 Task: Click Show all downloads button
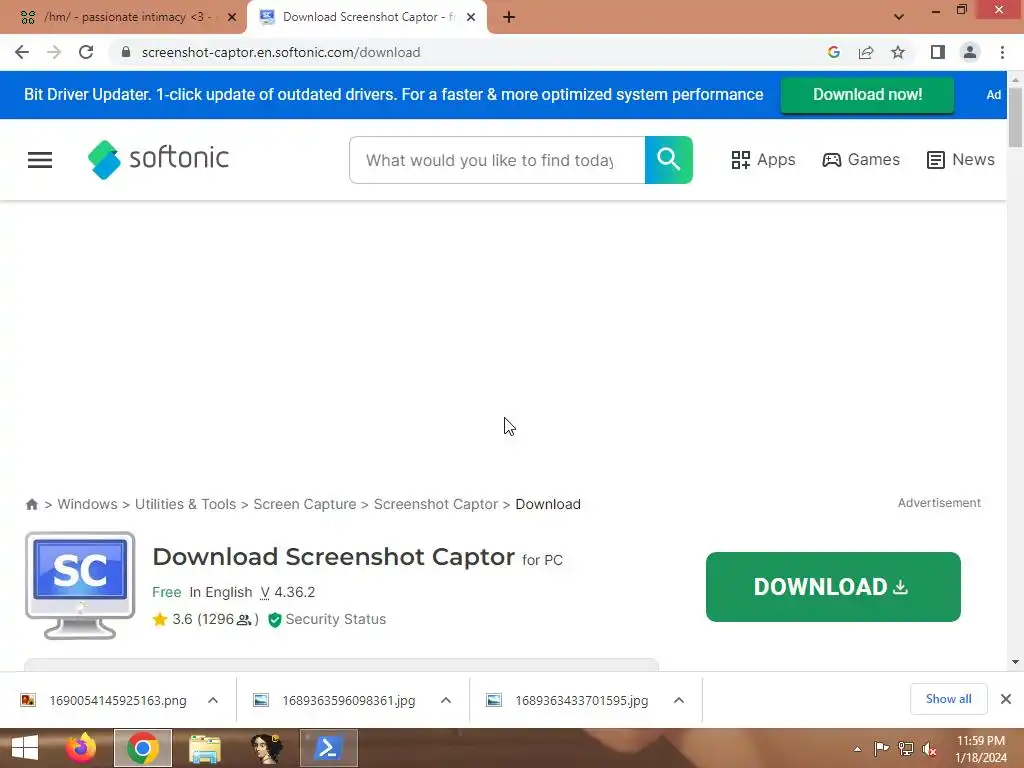click(x=948, y=699)
